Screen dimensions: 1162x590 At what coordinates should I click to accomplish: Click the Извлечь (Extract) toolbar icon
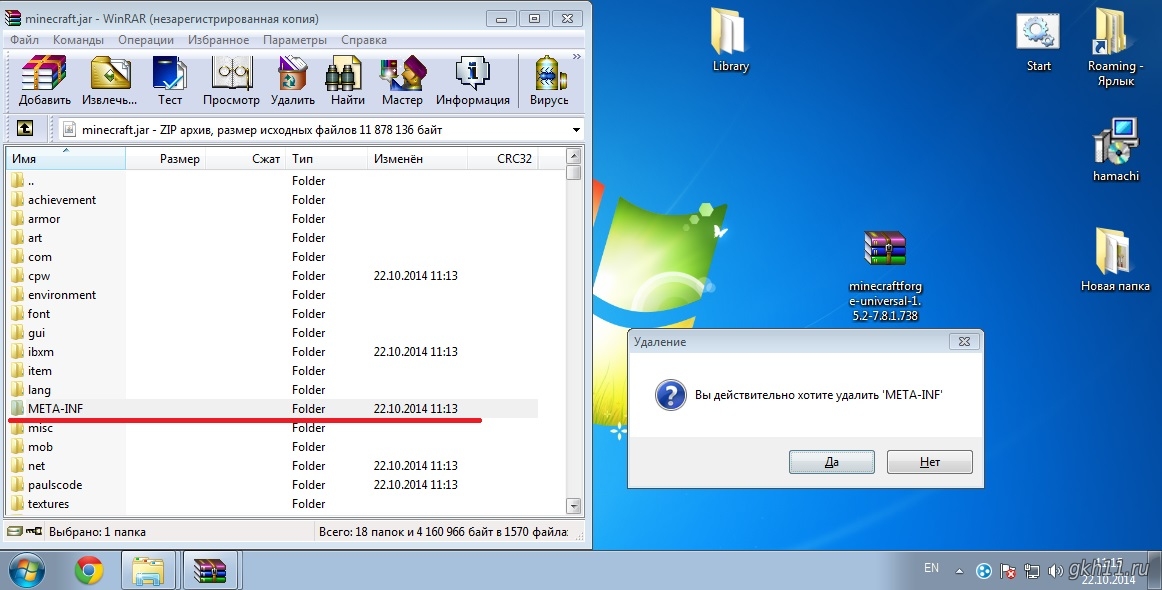[110, 81]
